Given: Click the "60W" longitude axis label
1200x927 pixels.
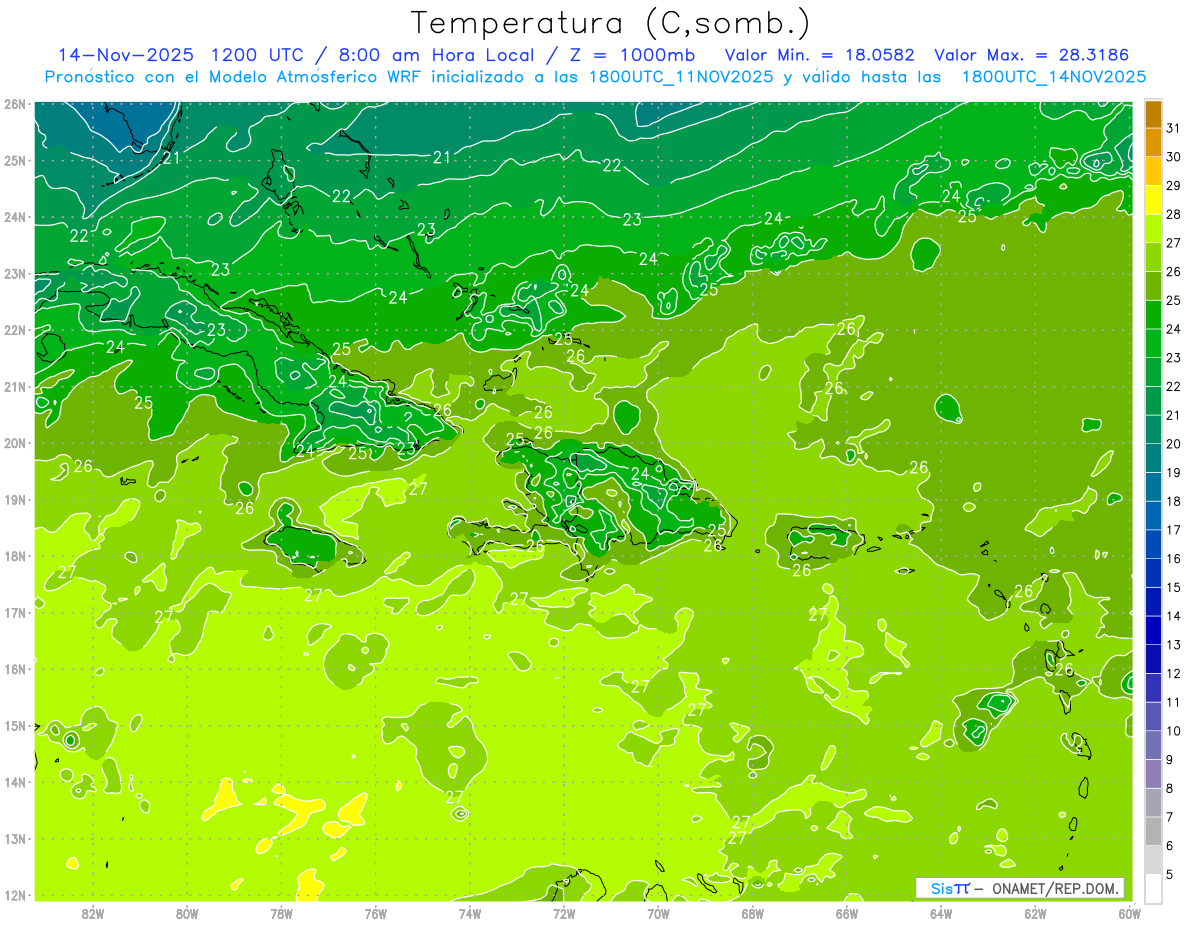Looking at the screenshot, I should pos(1129,913).
